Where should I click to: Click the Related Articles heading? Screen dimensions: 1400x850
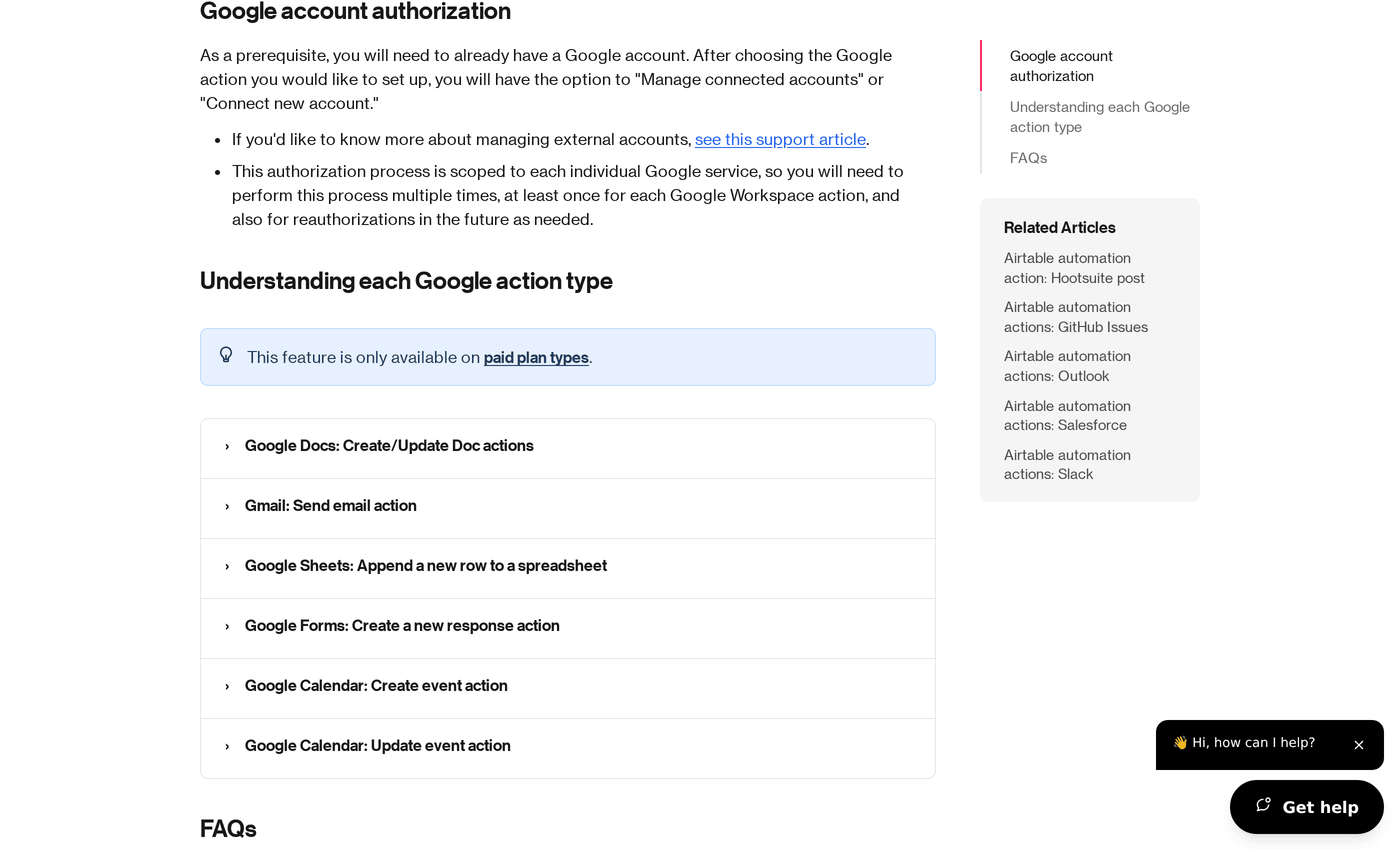(1059, 227)
